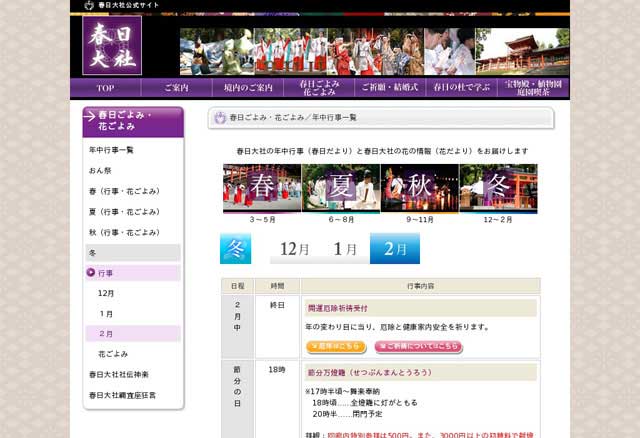This screenshot has width=640, height=438.
Task: Click the 春日大社 purple logo
Action: (112, 45)
